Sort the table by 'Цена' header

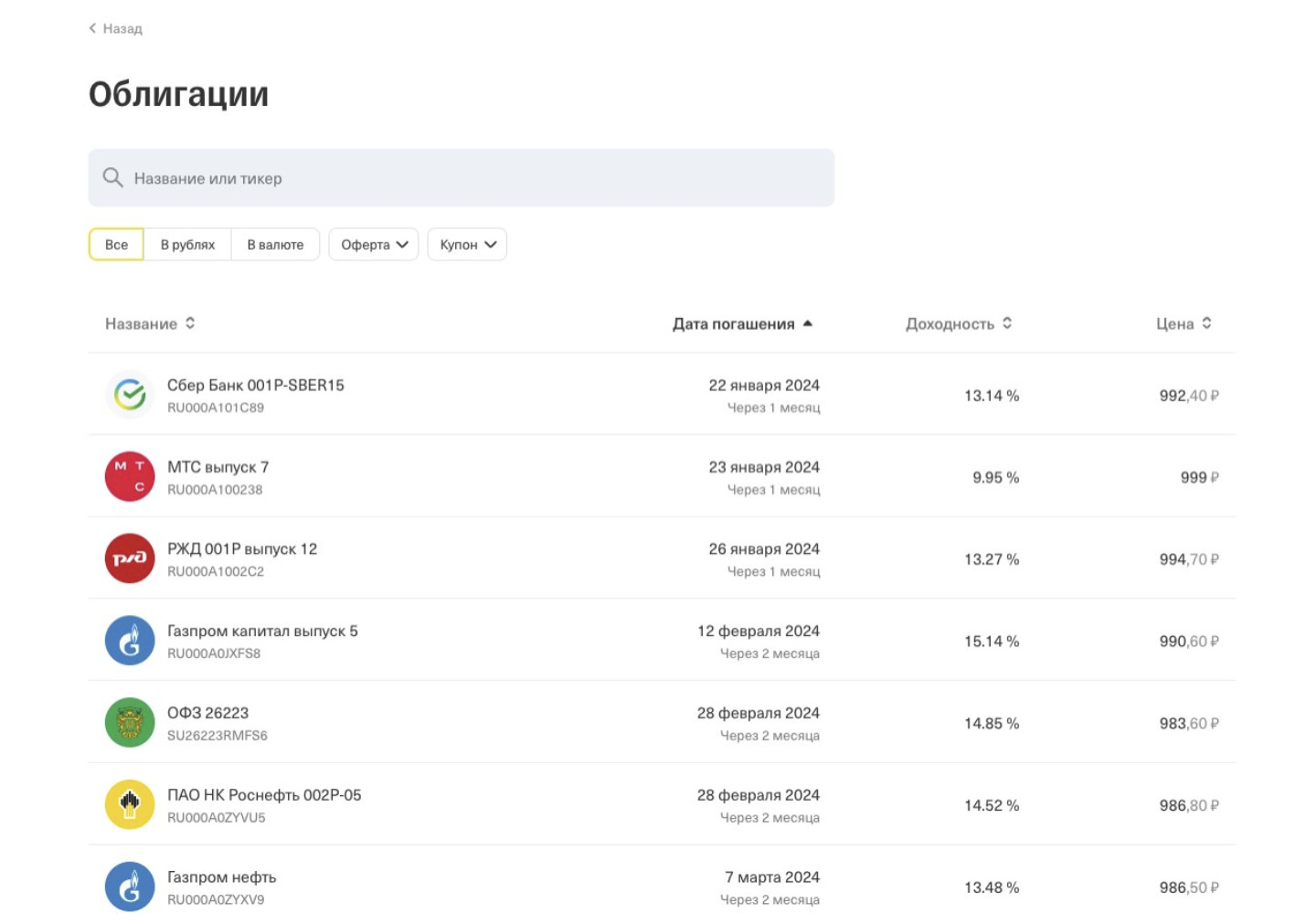pos(1183,324)
